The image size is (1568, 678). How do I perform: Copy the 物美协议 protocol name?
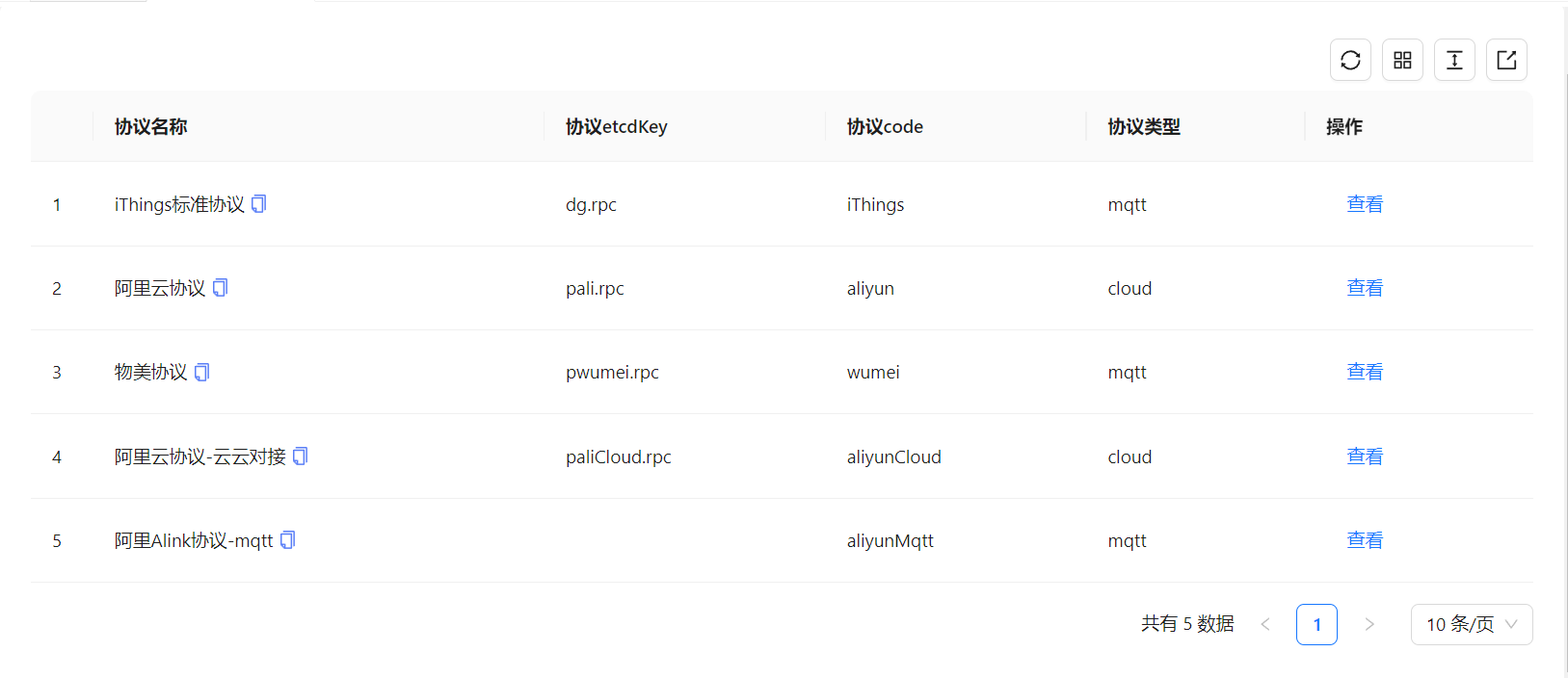point(202,372)
